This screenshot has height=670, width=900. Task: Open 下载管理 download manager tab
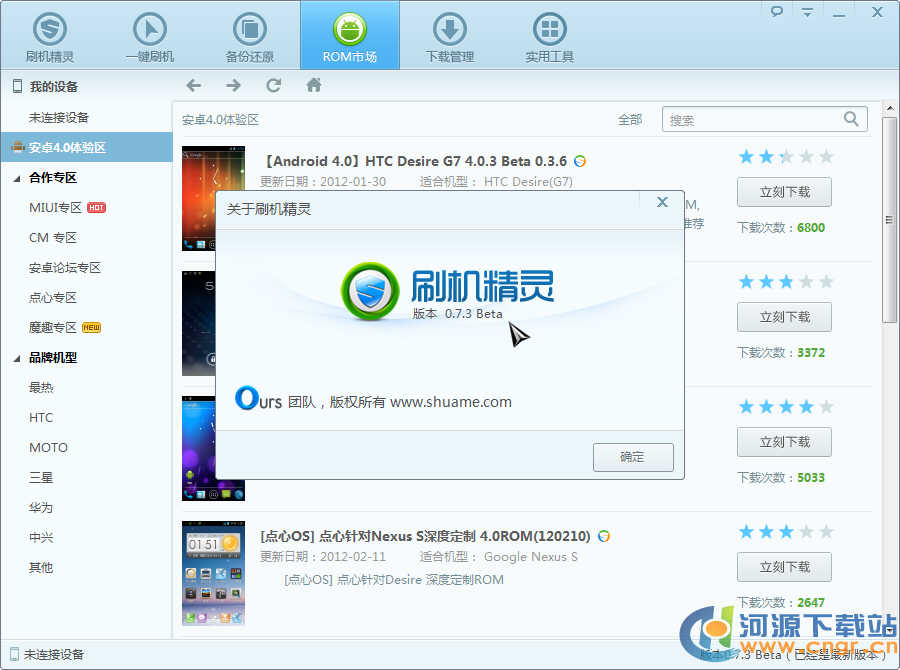449,37
